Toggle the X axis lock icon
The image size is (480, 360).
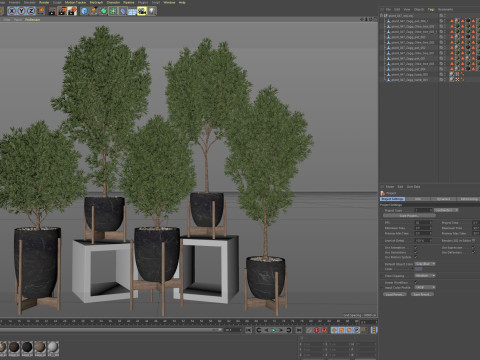[12, 11]
